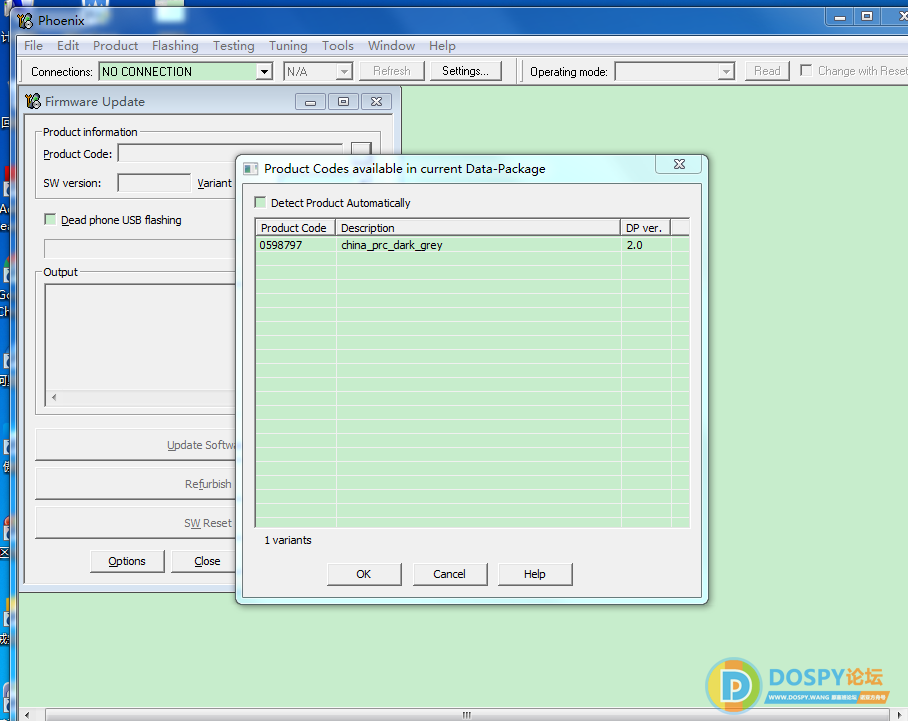
Task: Open the Operating mode dropdown
Action: [726, 71]
